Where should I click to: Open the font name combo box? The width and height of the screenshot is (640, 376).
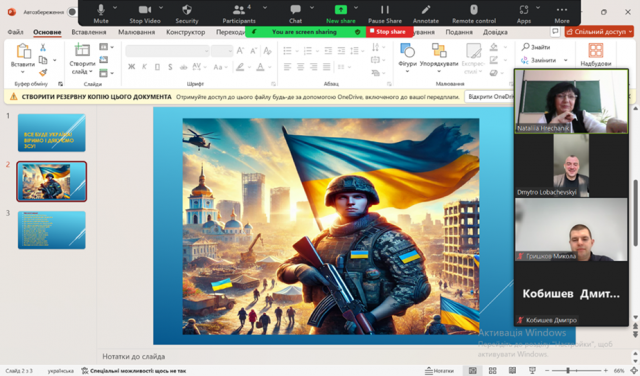[x=167, y=51]
